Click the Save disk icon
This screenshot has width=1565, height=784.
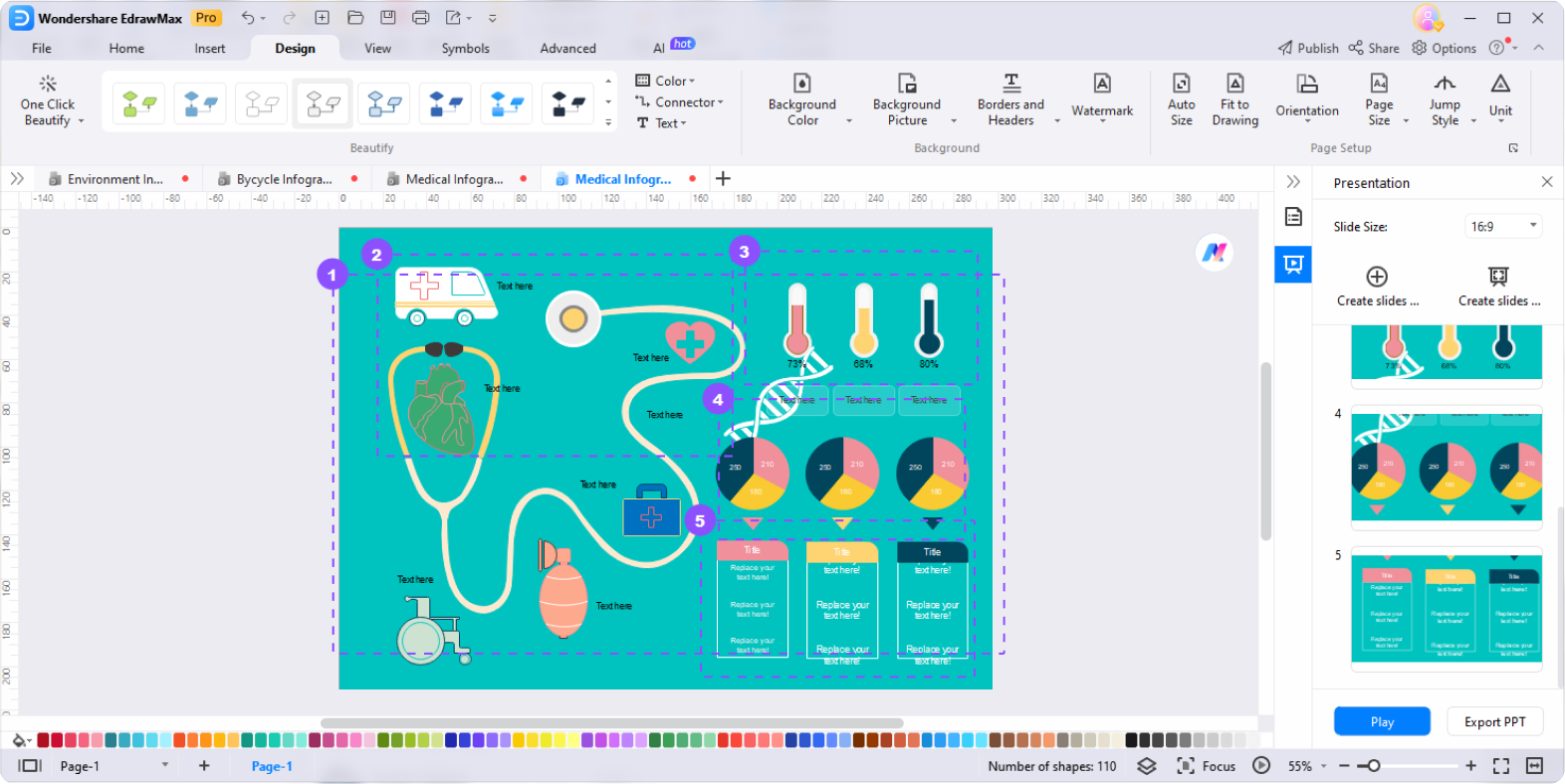click(388, 18)
